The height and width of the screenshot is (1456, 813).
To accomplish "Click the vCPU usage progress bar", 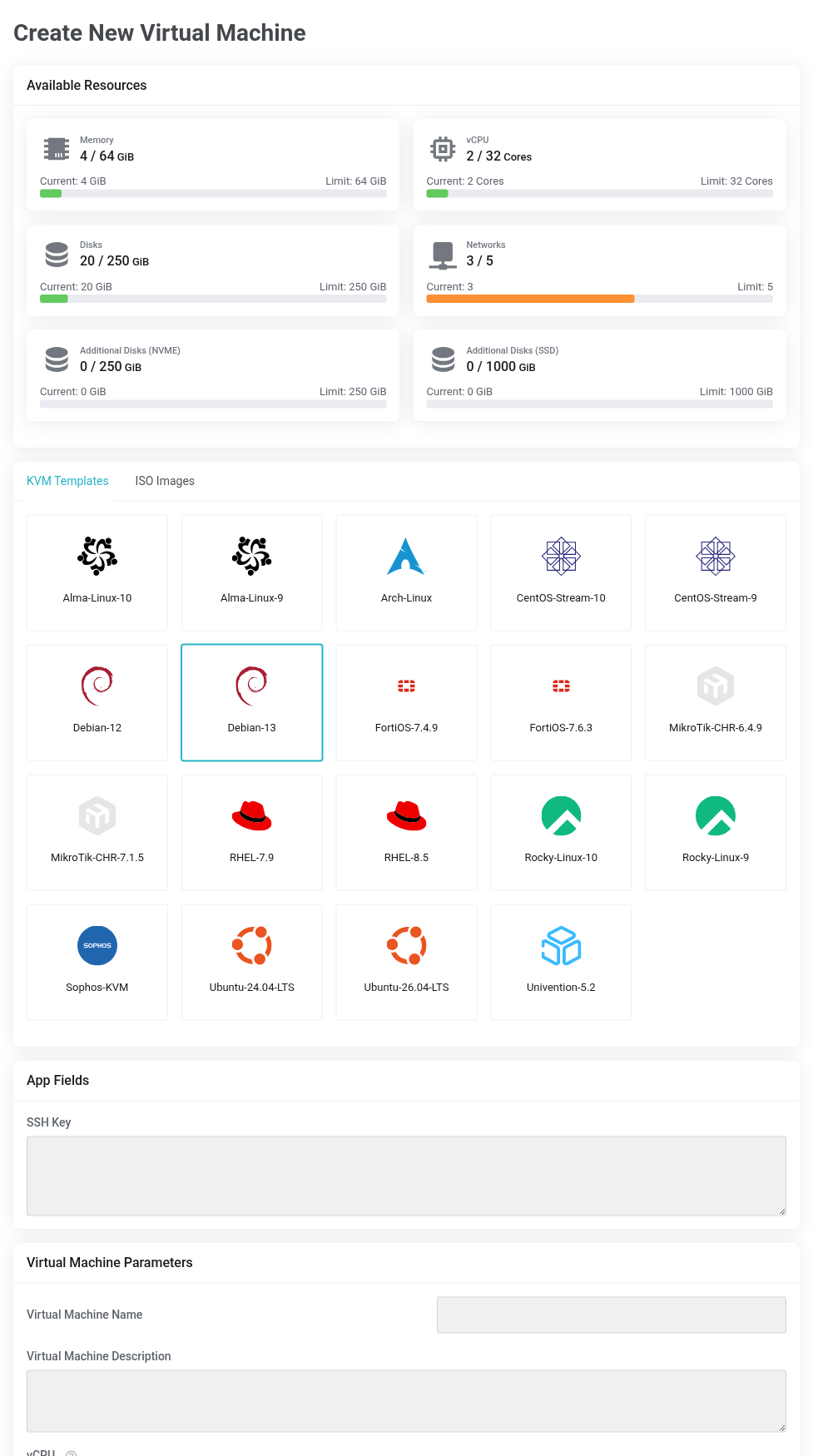I will coord(600,194).
